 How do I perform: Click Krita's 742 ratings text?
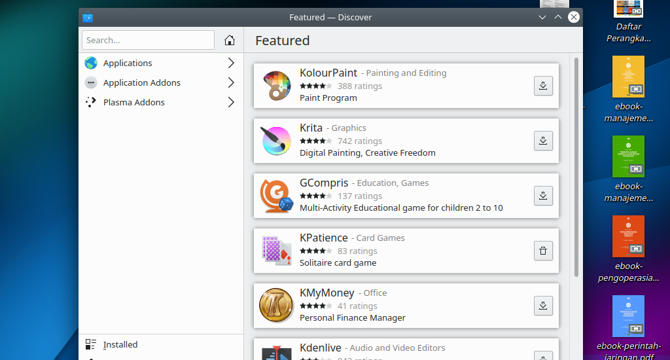tap(360, 141)
